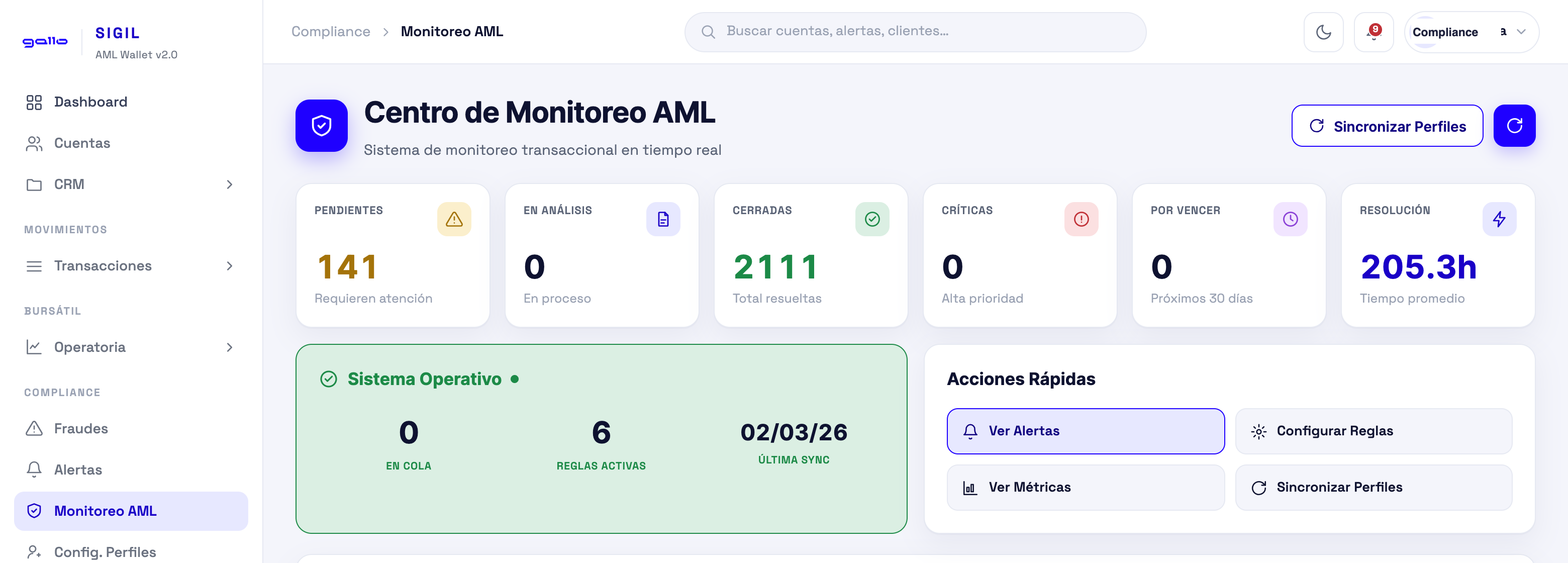Click the 141 pending alerts value
Viewport: 1568px width, 563px height.
(x=348, y=267)
